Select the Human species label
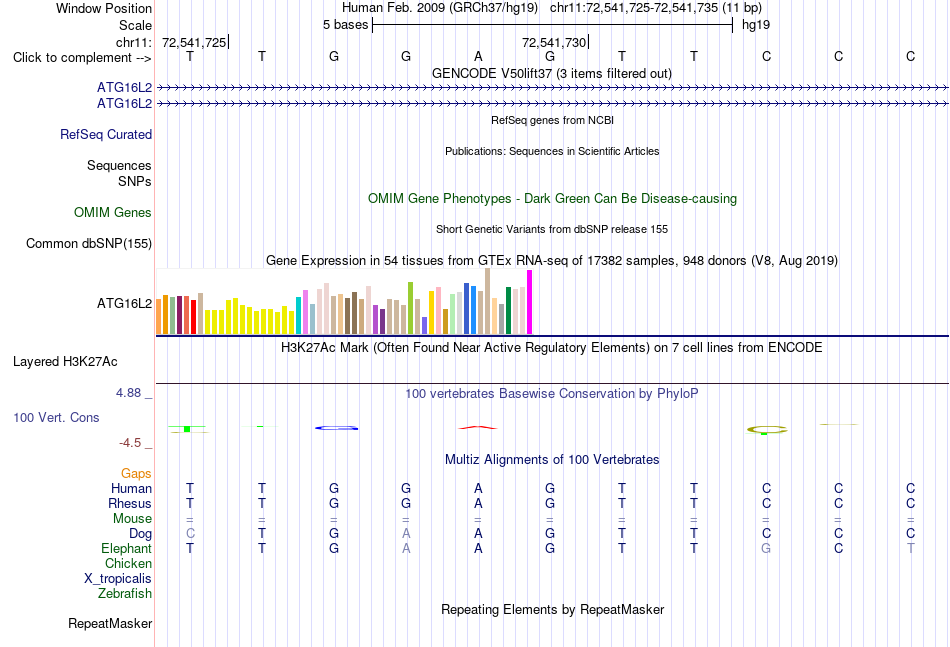950x647 pixels. point(131,488)
